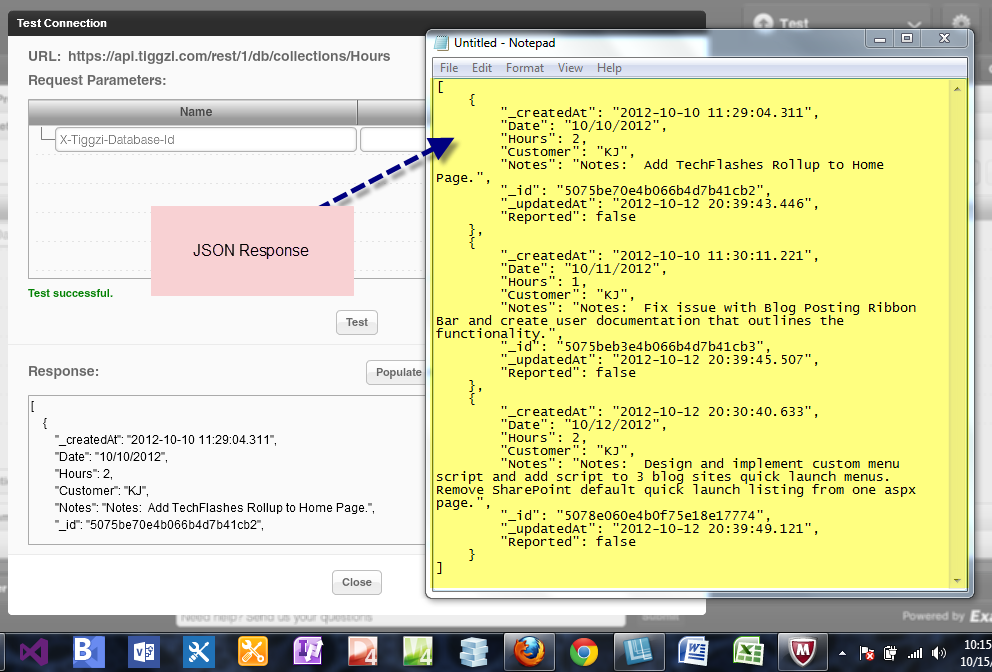
Task: Open Visual Studio from the taskbar
Action: click(33, 652)
